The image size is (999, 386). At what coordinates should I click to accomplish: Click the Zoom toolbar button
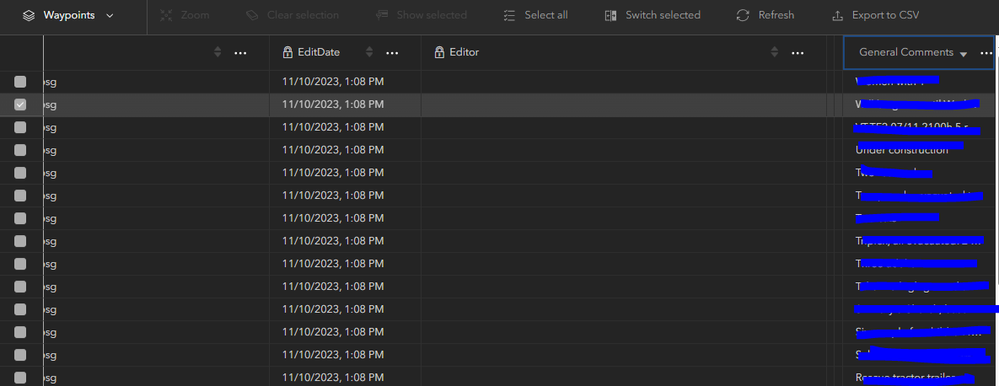point(184,15)
